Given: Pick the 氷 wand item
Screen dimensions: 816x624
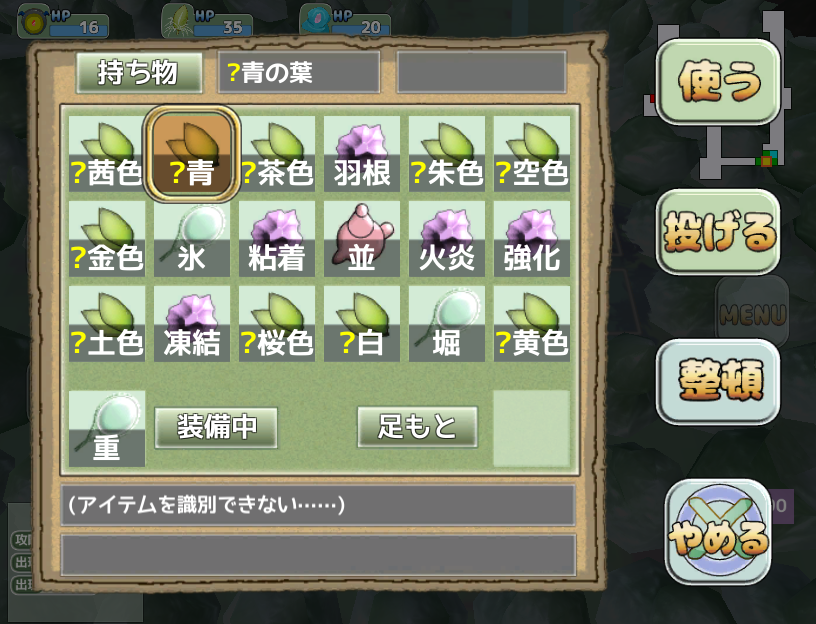Looking at the screenshot, I should coord(192,238).
